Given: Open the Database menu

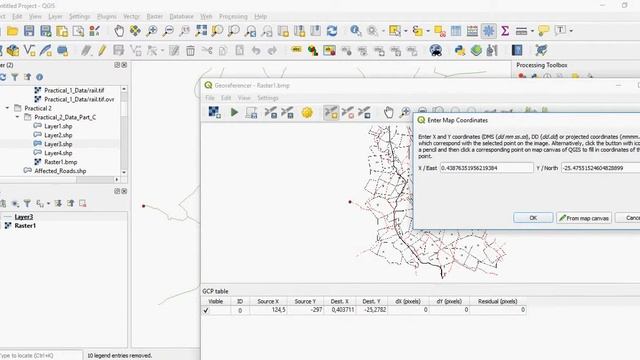Looking at the screenshot, I should pyautogui.click(x=182, y=16).
